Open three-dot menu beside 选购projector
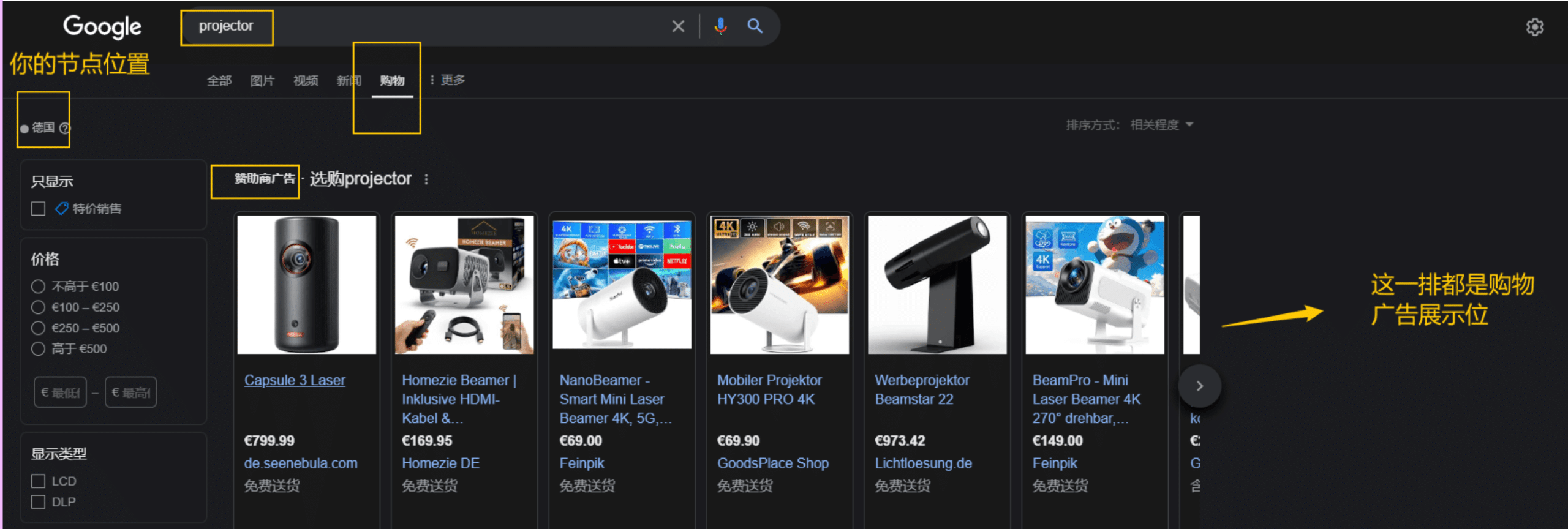 426,179
